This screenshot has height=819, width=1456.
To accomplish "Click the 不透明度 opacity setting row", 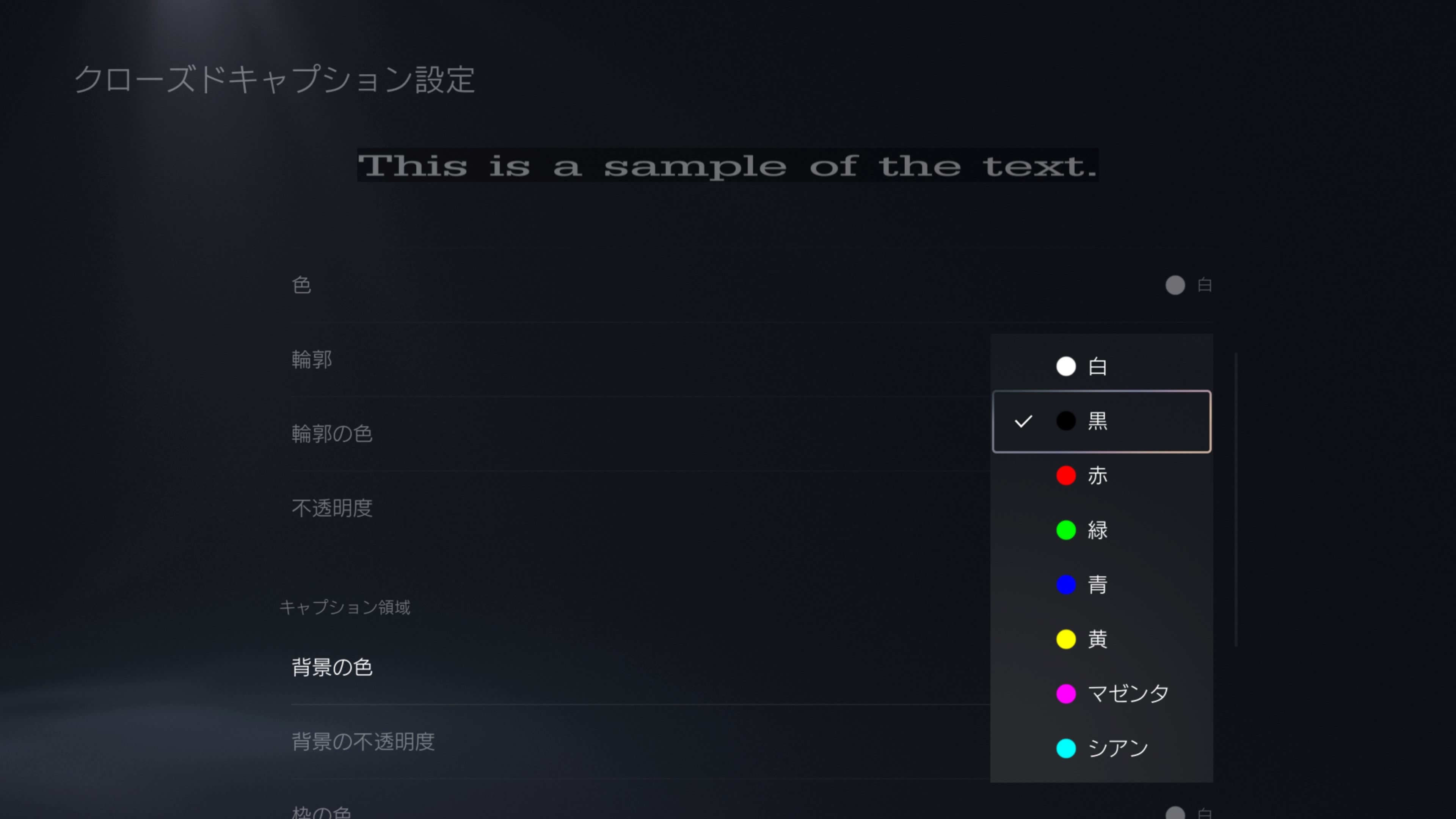I will coord(332,508).
